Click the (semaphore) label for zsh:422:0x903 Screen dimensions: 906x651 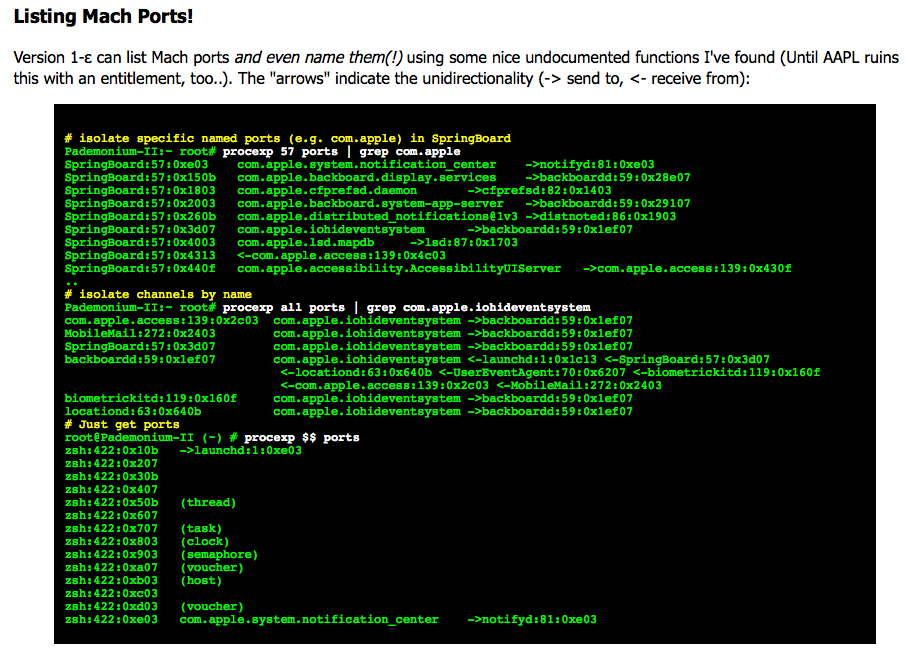click(219, 555)
